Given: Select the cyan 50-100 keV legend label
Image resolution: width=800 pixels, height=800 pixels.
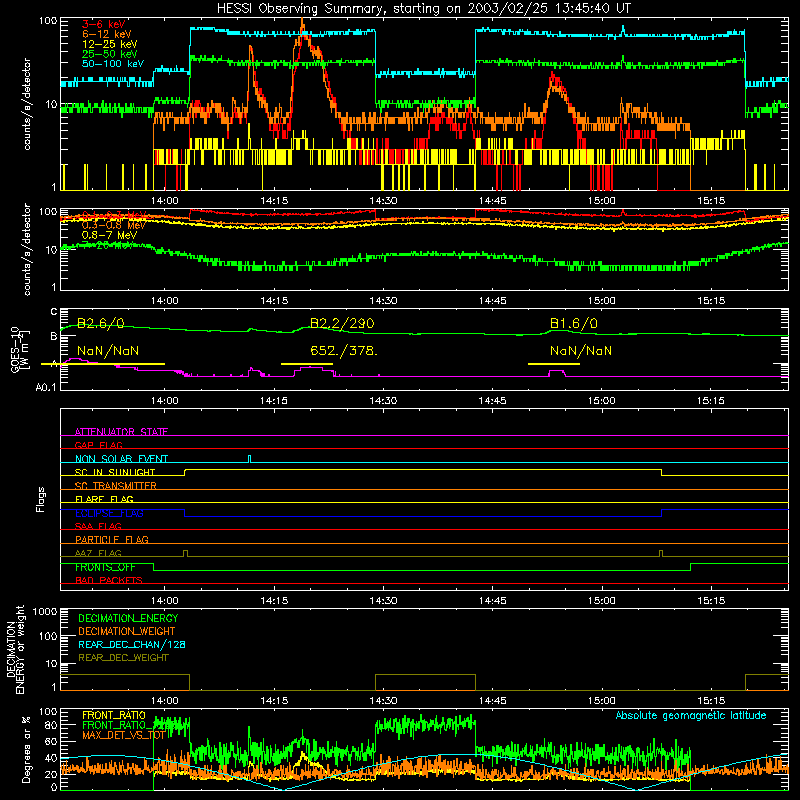Looking at the screenshot, I should tap(113, 64).
